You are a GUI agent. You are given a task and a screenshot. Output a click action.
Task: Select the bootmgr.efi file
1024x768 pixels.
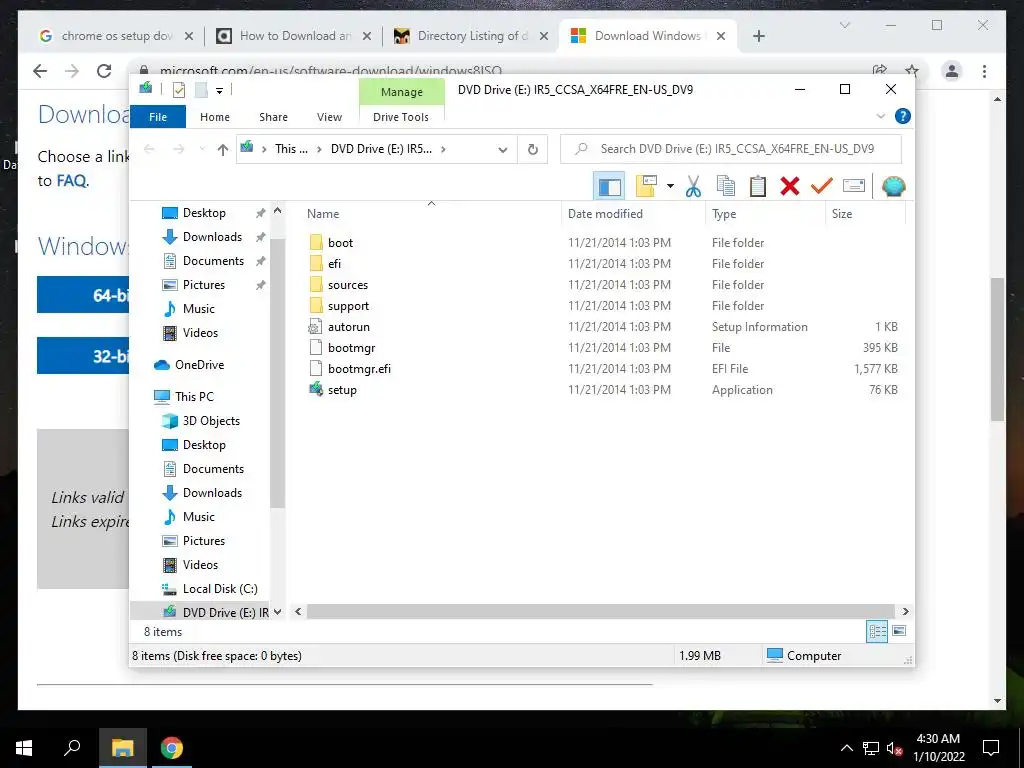click(x=359, y=369)
